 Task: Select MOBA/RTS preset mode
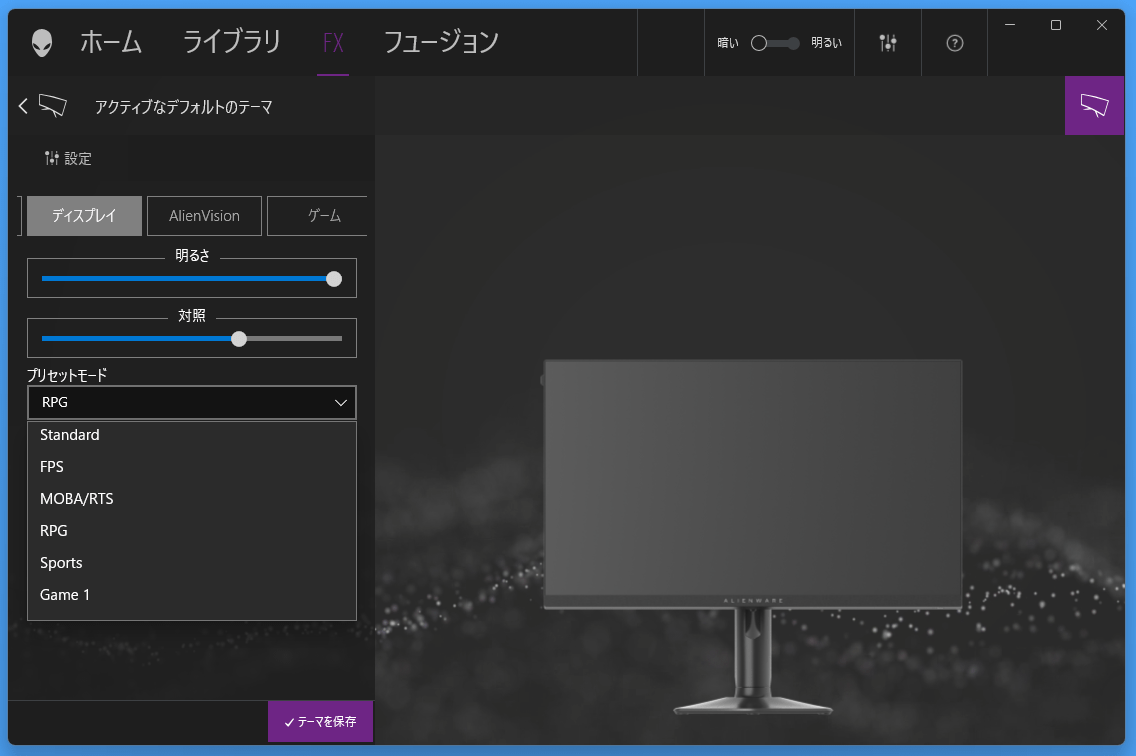192,499
